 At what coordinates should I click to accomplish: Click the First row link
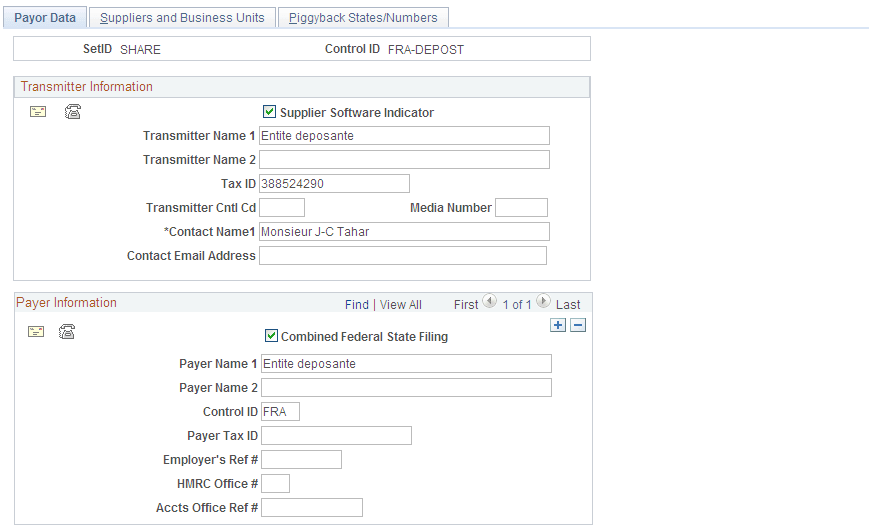click(x=466, y=305)
